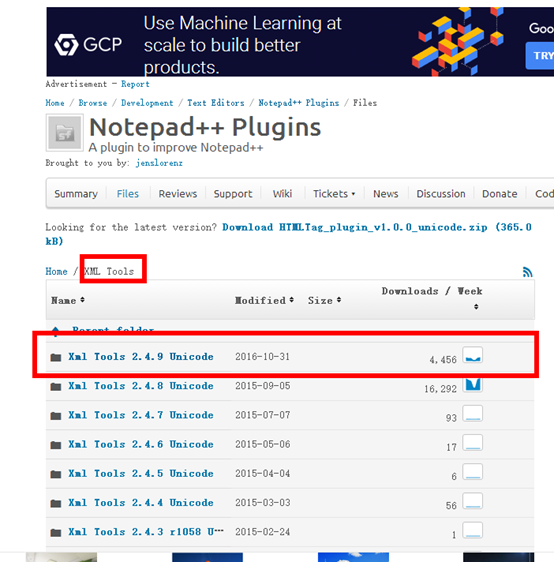Viewport: 554px width, 562px height.
Task: Open Xml Tools 2.4.5 Unicode folder
Action: click(x=141, y=474)
